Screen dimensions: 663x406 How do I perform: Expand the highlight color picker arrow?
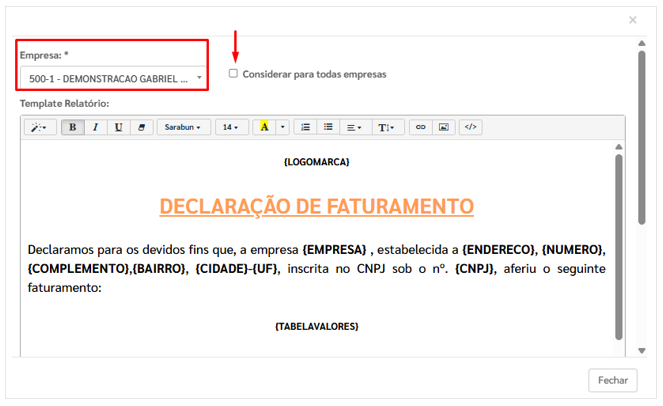click(283, 128)
